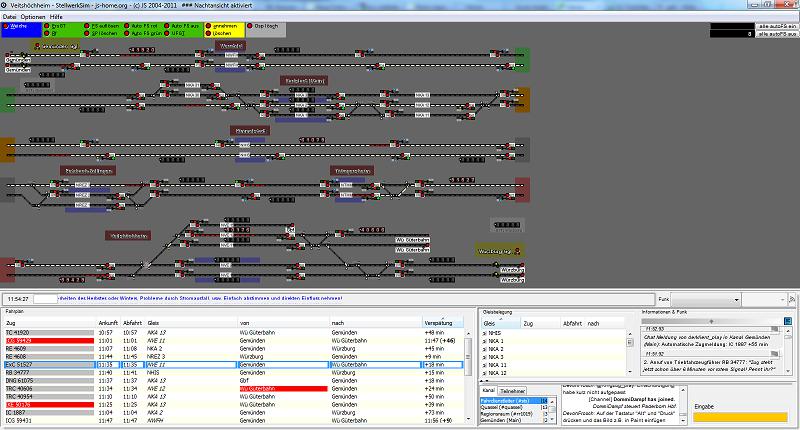Select the 'Auto FS aus' mode
The height and width of the screenshot is (430, 800).
[x=182, y=26]
